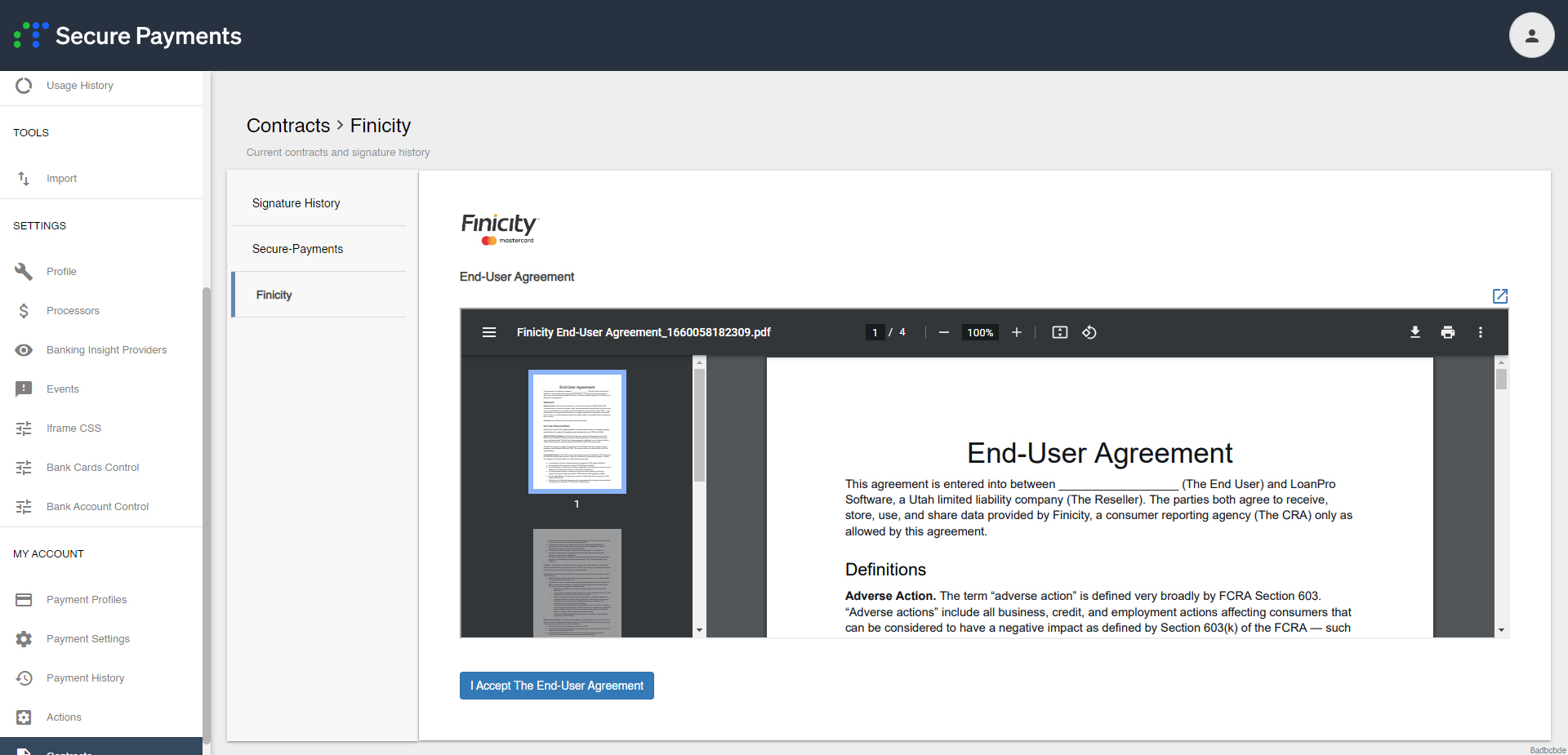Click the Payment Settings gear icon
This screenshot has height=755, width=1568.
click(x=24, y=639)
